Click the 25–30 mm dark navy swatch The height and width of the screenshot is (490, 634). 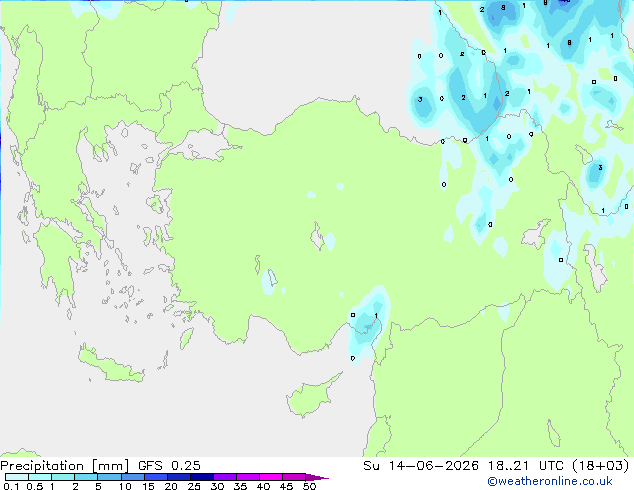202,477
